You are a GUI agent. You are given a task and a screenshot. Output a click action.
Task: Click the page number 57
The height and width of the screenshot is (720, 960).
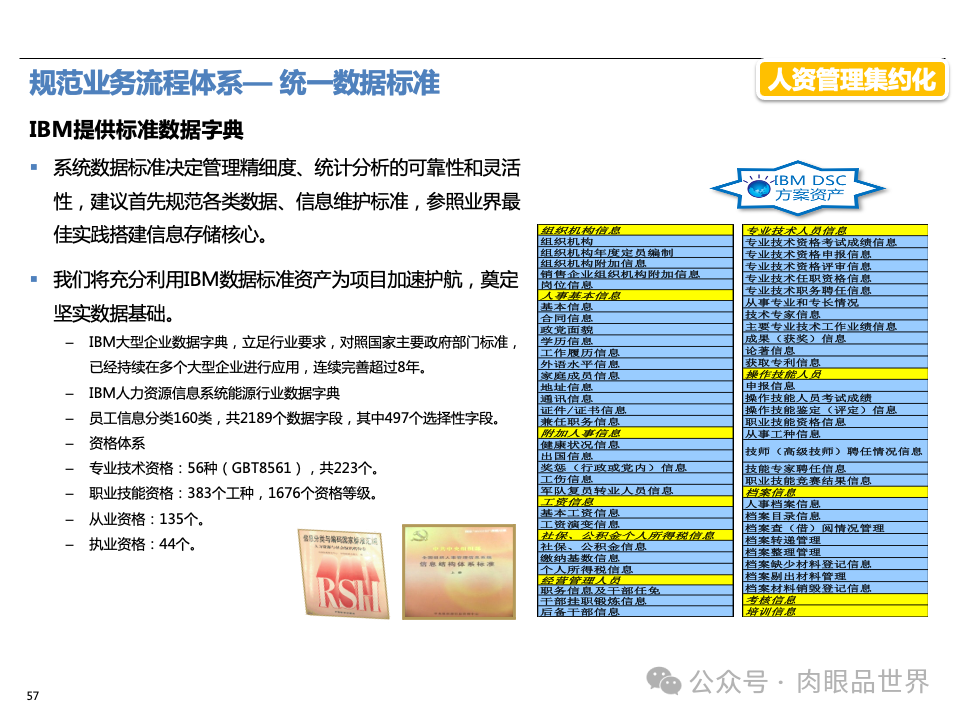tap(32, 696)
